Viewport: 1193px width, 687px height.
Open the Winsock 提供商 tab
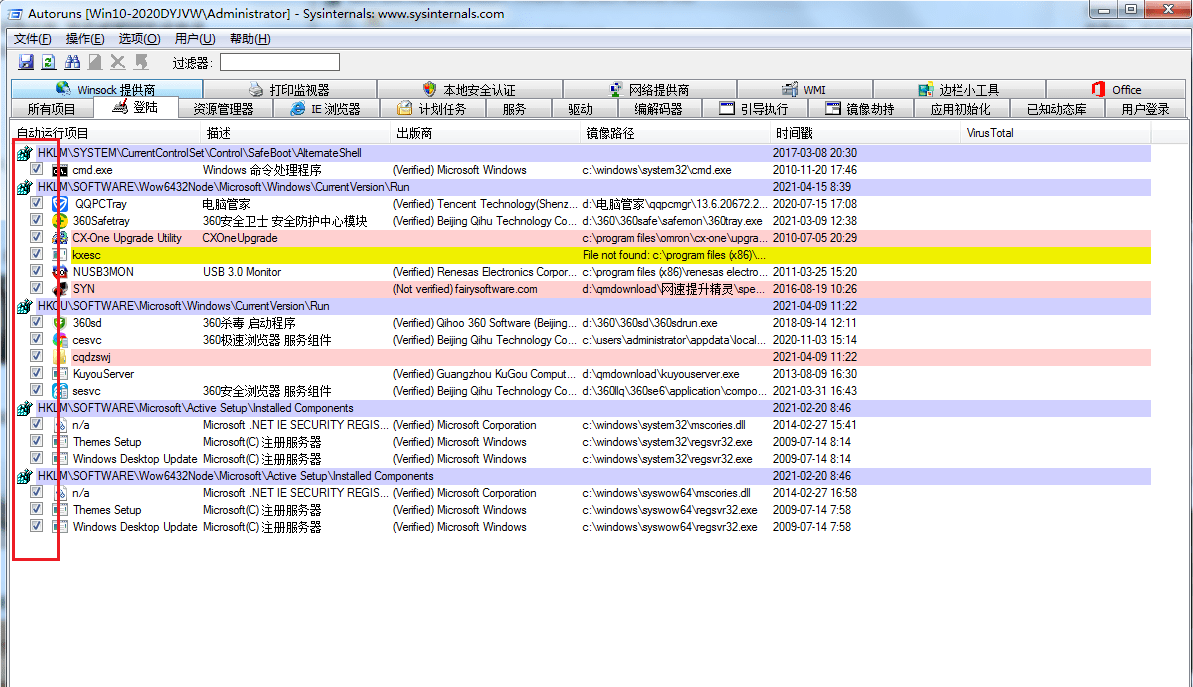(107, 89)
